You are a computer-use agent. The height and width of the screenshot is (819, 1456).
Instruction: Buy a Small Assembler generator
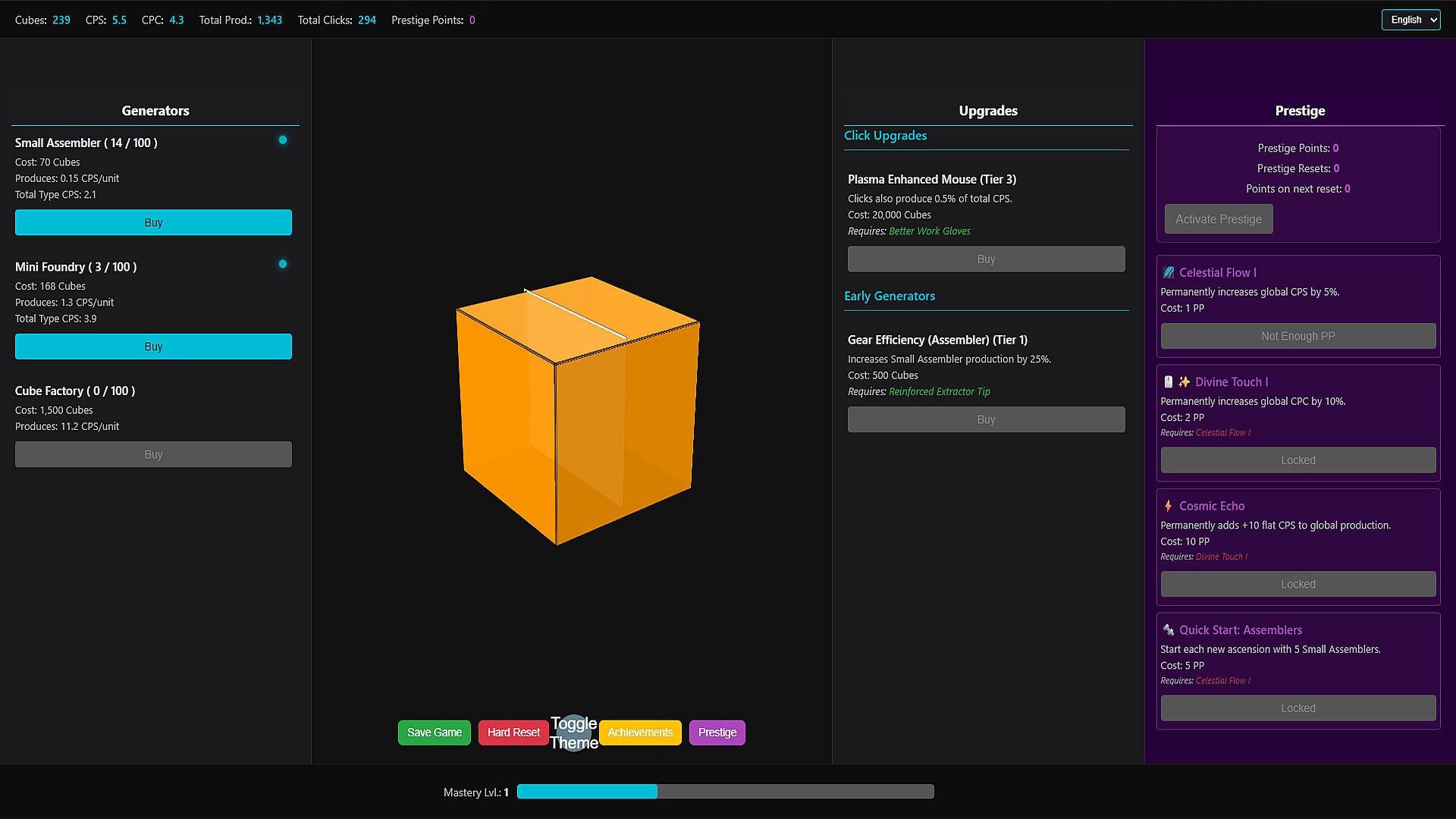(x=153, y=223)
